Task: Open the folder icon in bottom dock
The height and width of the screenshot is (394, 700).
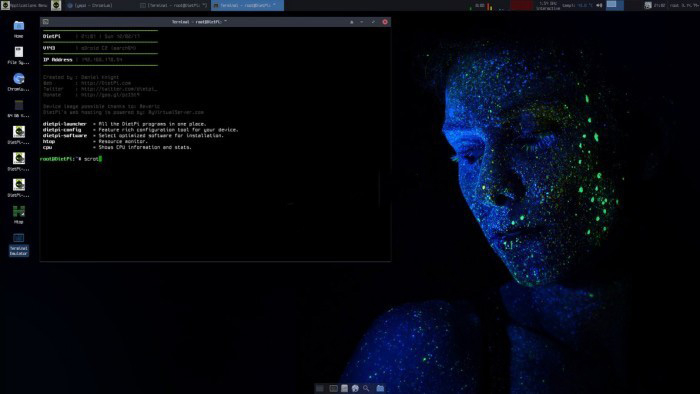Action: (380, 388)
